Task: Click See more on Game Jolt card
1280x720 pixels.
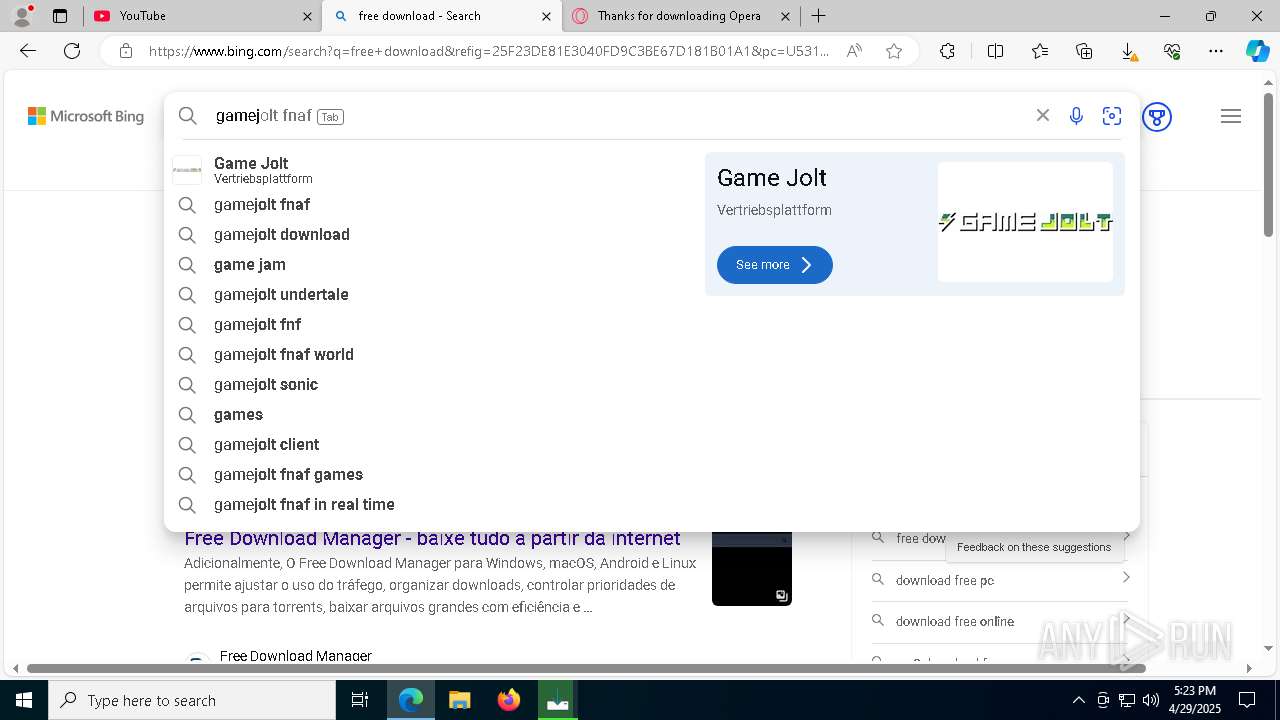Action: click(774, 265)
